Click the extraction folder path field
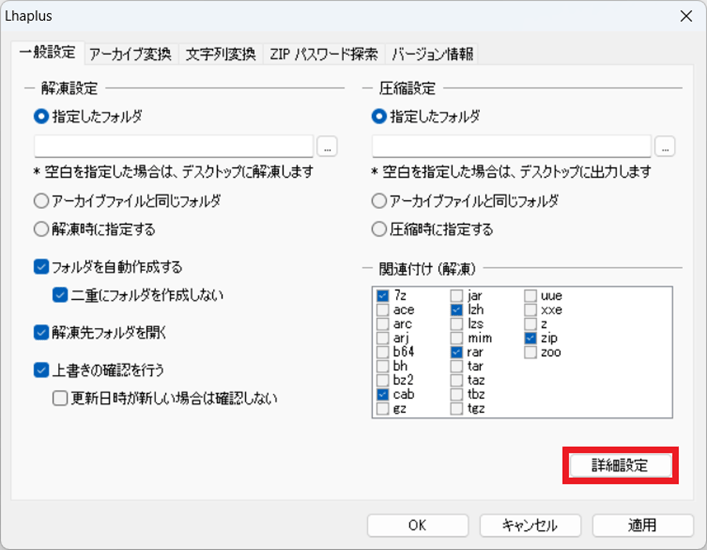The width and height of the screenshot is (707, 550). pos(174,146)
